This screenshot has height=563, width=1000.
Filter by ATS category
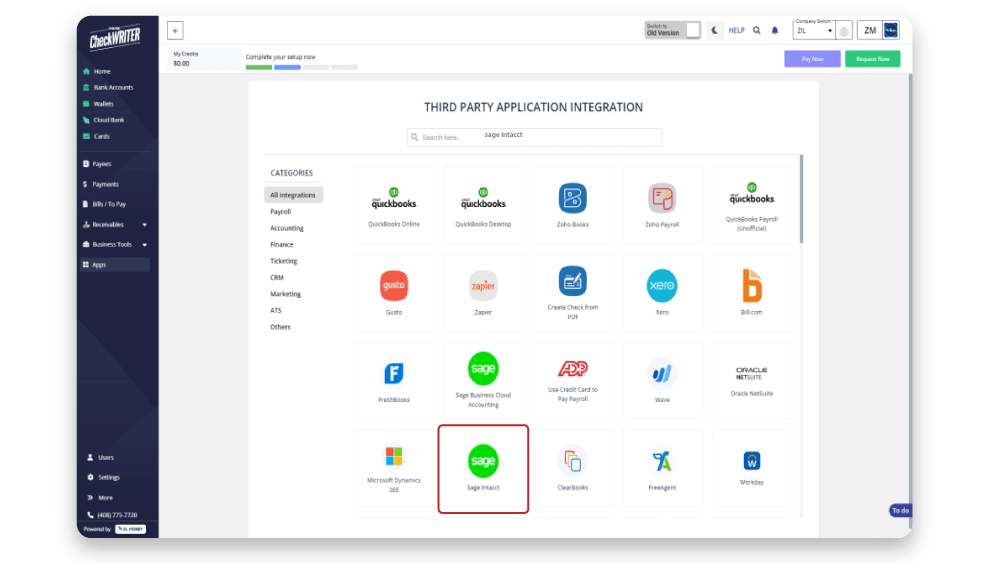276,311
